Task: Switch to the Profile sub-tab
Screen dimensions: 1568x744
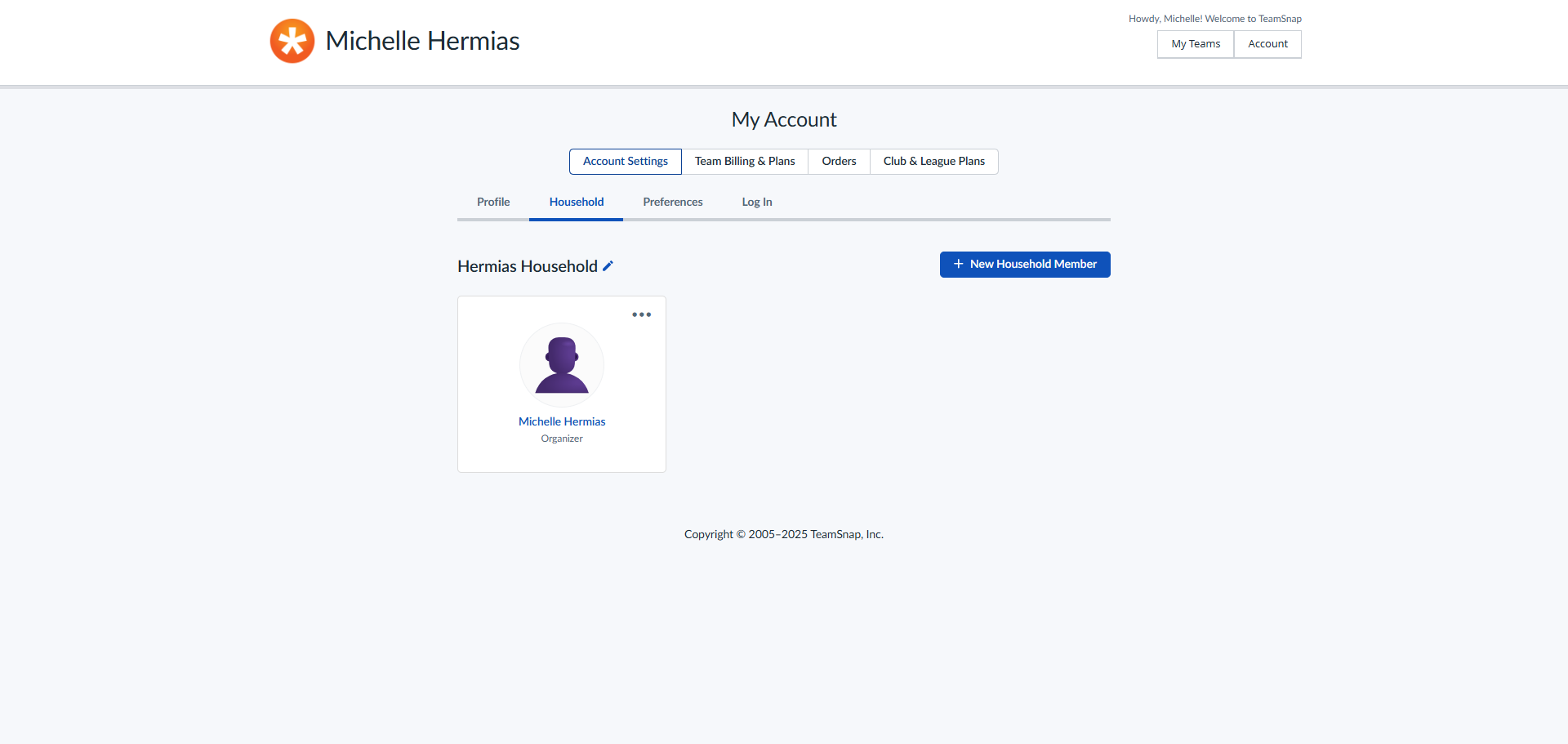Action: (493, 203)
